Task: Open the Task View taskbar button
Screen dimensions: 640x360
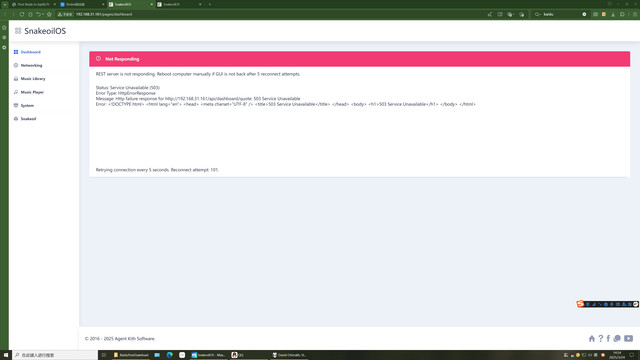Action: [x=104, y=355]
